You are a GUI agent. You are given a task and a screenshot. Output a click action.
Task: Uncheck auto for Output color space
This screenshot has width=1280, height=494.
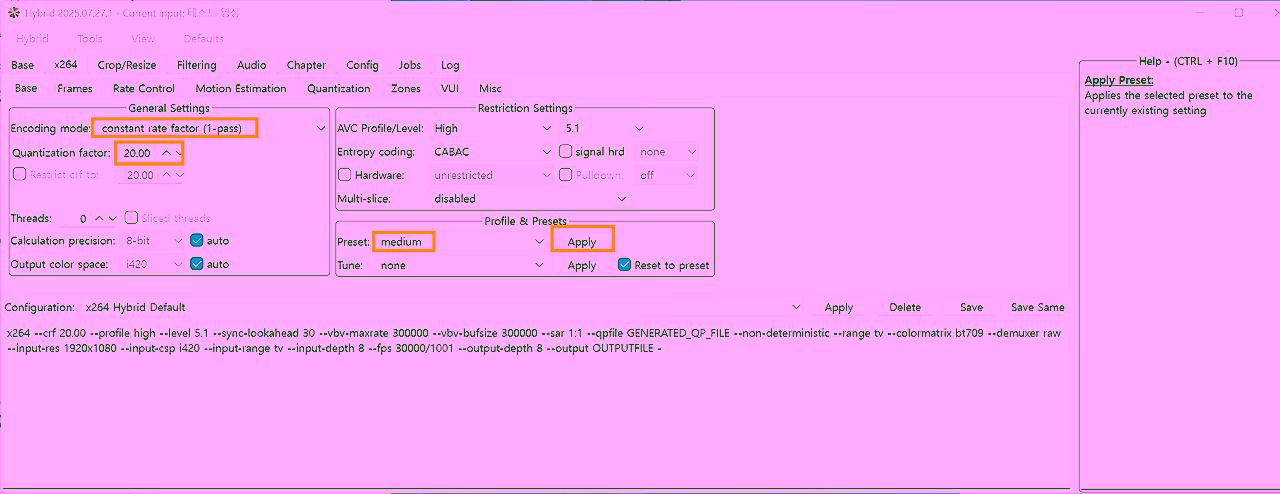point(196,264)
